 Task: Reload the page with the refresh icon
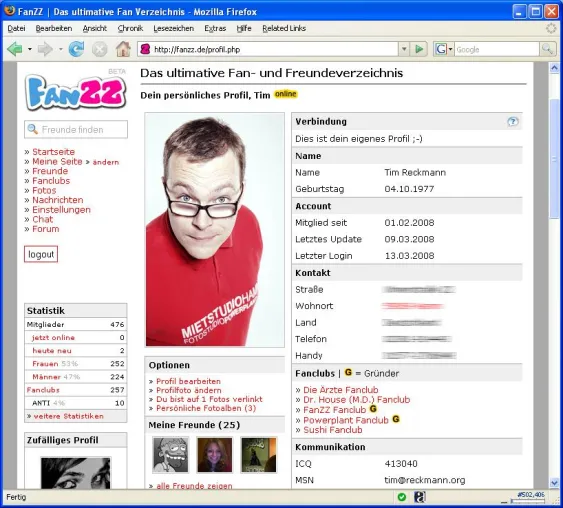click(76, 49)
